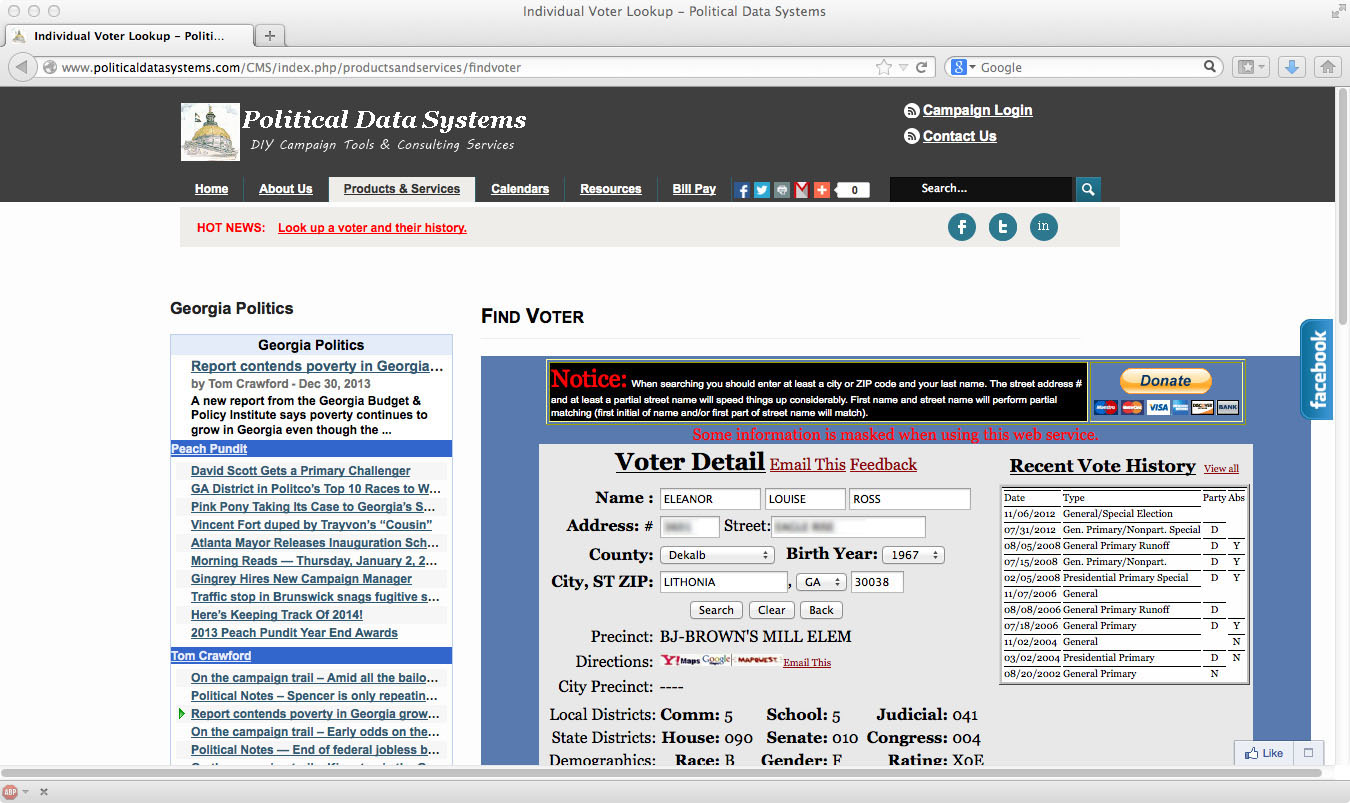Open Google directions icon
This screenshot has height=803, width=1350.
click(717, 660)
